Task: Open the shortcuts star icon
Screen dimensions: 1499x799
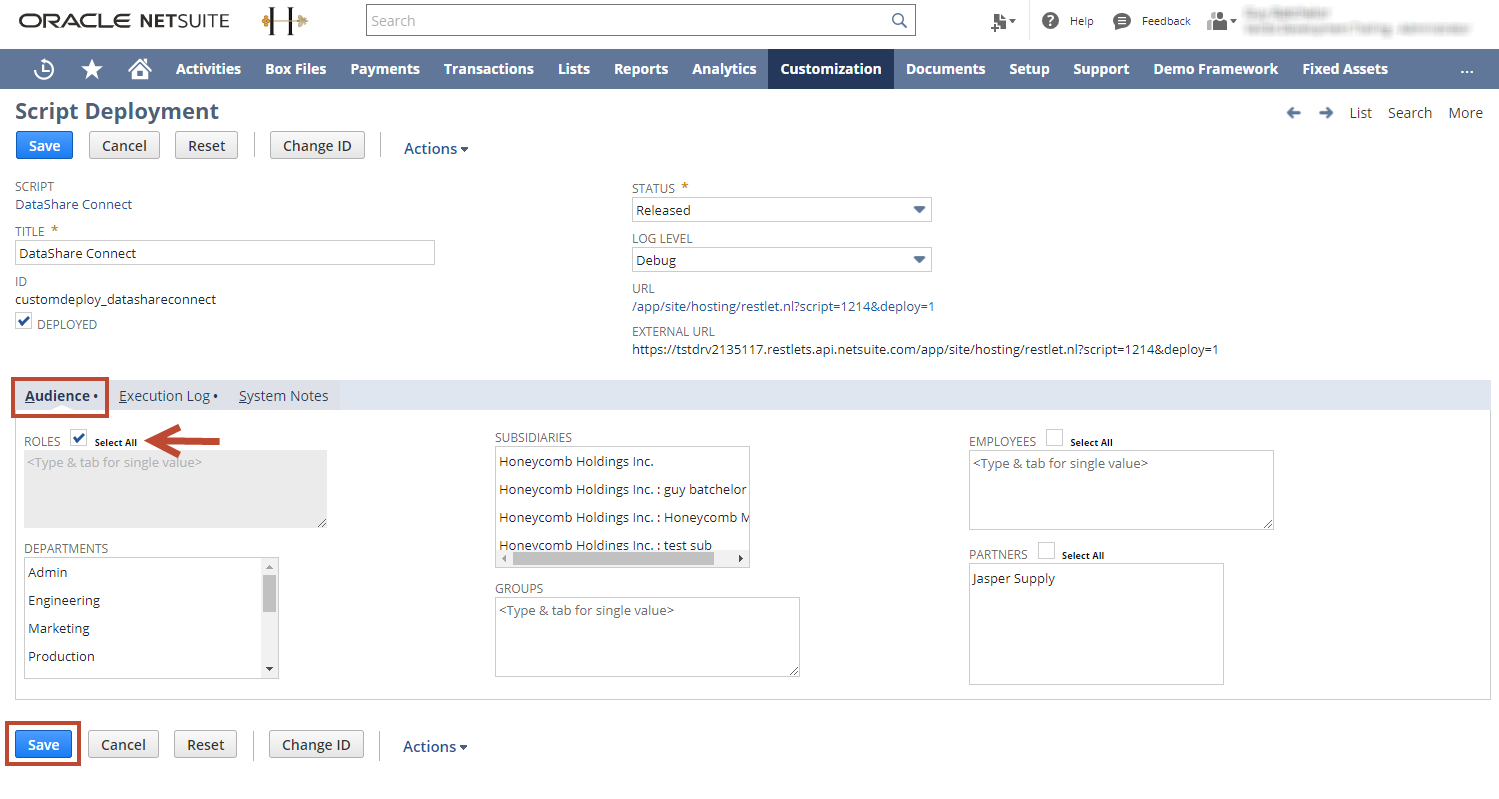Action: point(92,69)
